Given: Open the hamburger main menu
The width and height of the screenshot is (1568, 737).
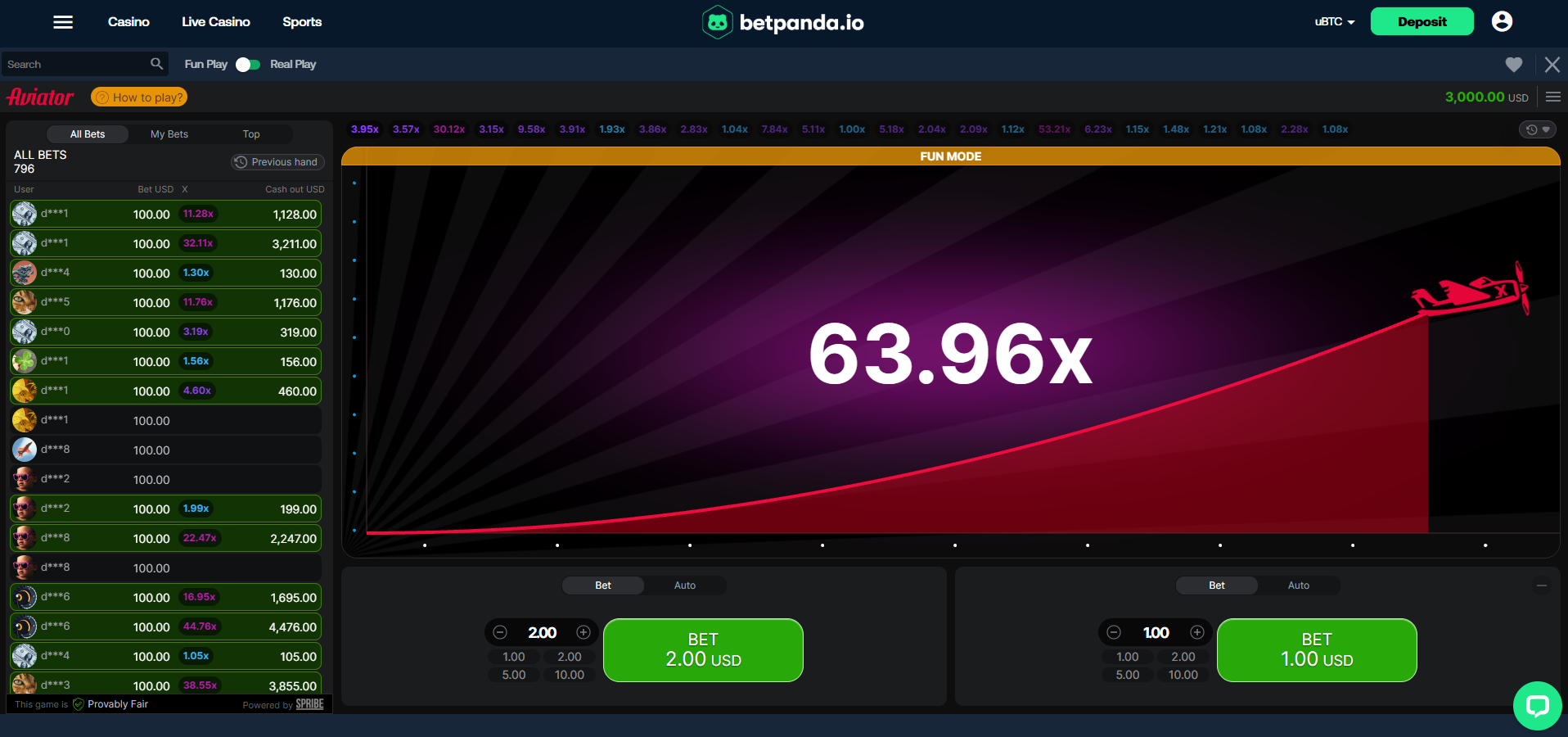Looking at the screenshot, I should (63, 22).
